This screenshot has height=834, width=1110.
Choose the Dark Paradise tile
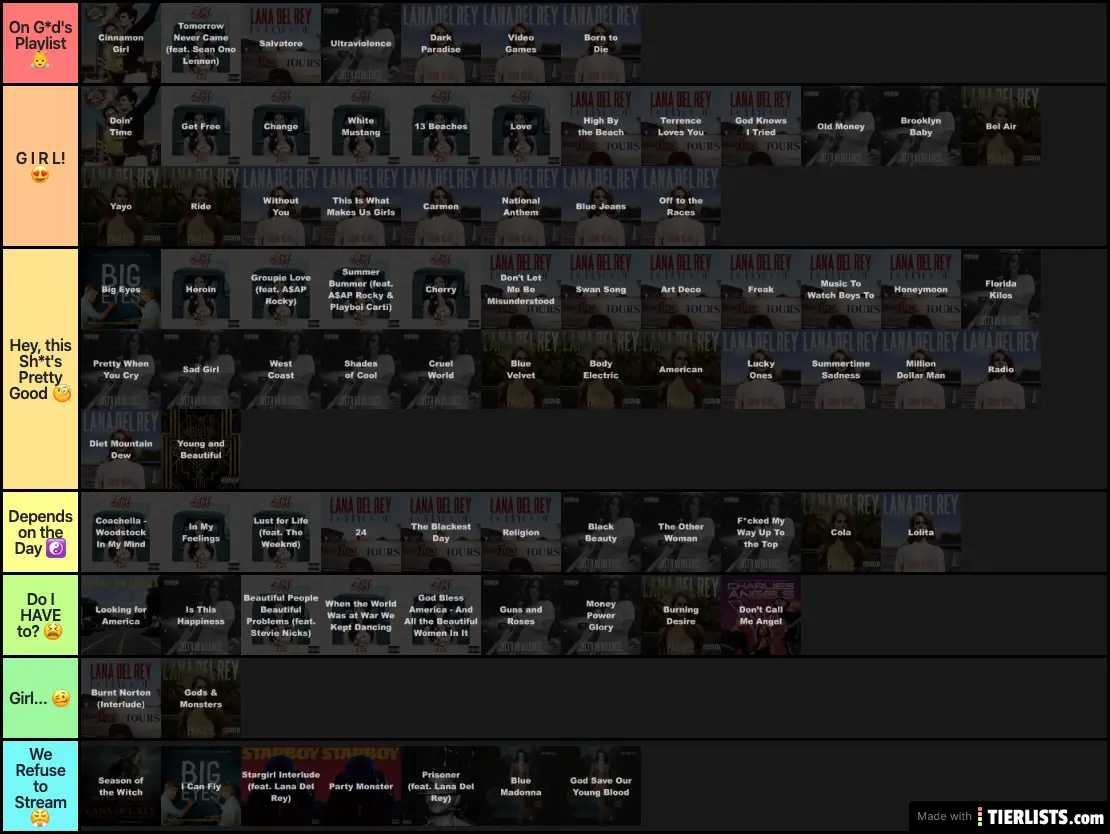[441, 43]
